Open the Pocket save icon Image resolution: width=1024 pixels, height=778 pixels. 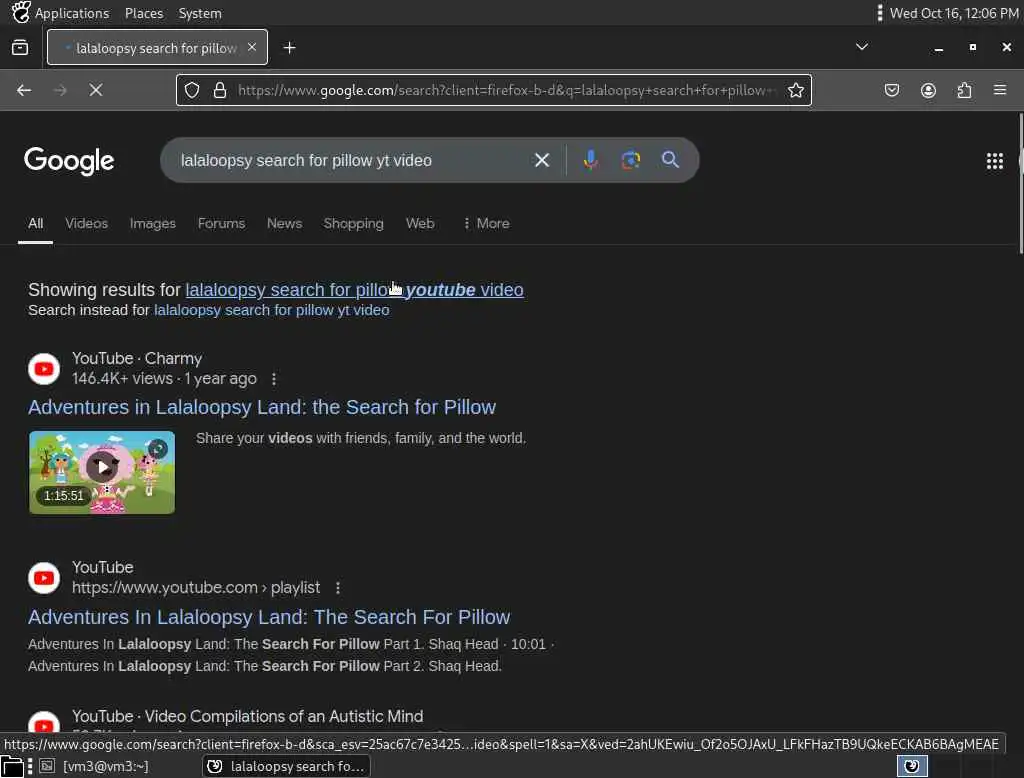coord(892,90)
